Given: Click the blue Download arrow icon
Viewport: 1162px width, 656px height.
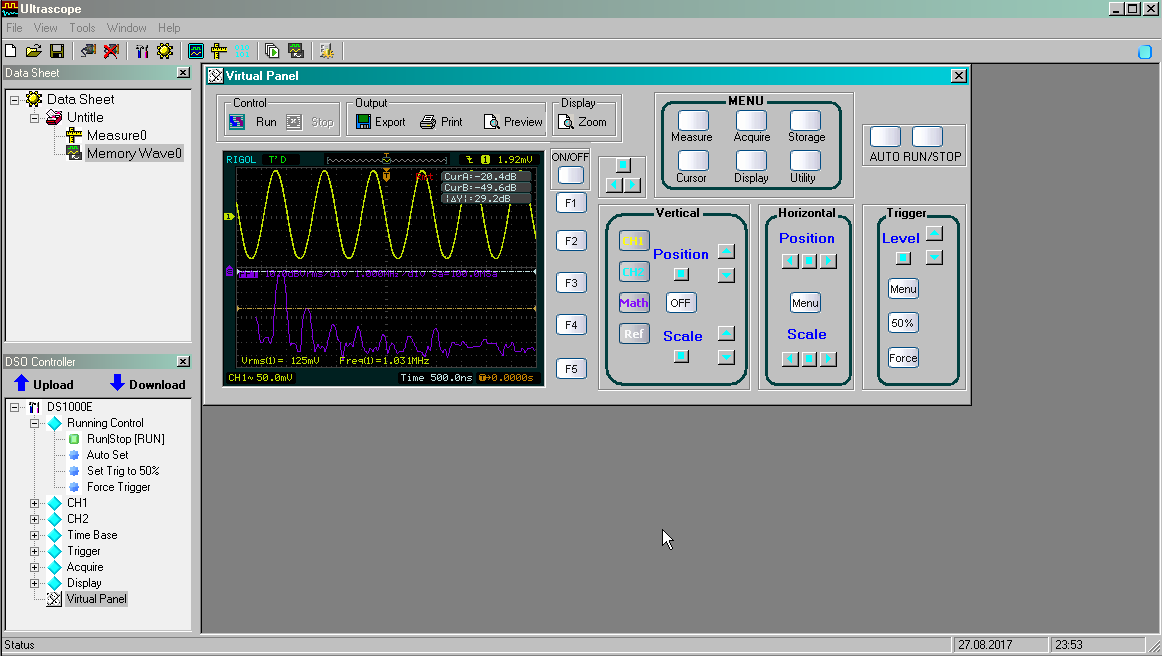Looking at the screenshot, I should (x=117, y=382).
